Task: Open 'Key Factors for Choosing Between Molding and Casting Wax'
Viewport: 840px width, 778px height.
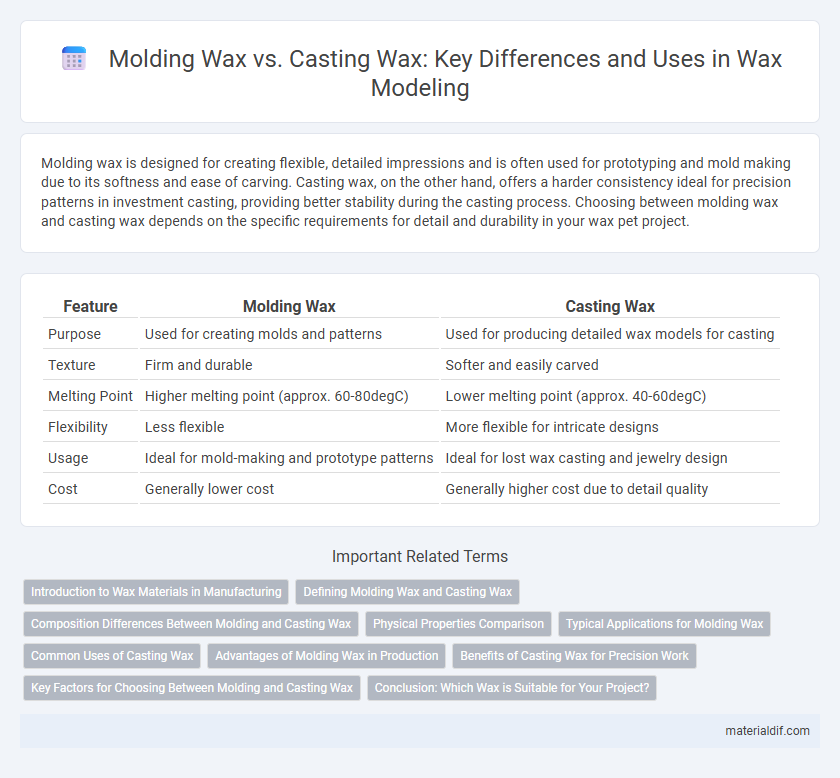Action: coord(192,688)
